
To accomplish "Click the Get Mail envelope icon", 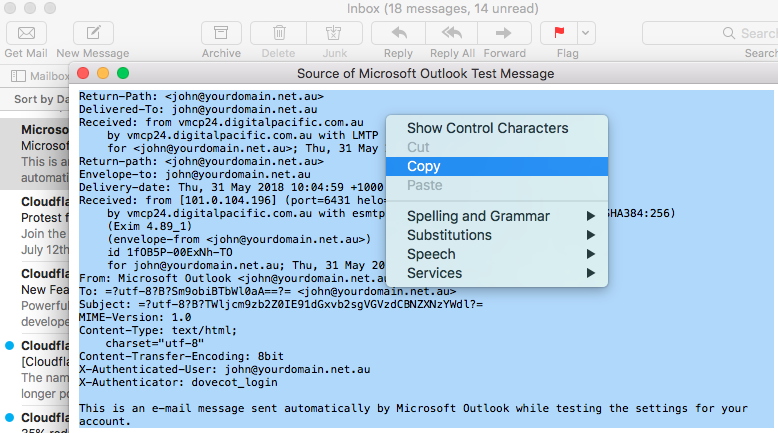I will coord(26,33).
